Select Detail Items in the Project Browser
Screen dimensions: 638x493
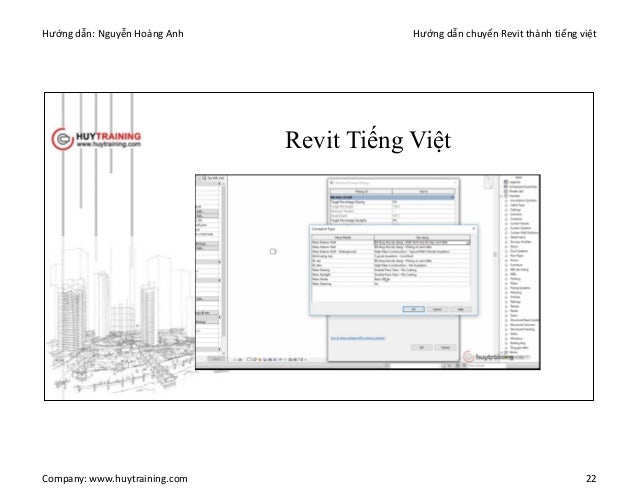tap(518, 237)
